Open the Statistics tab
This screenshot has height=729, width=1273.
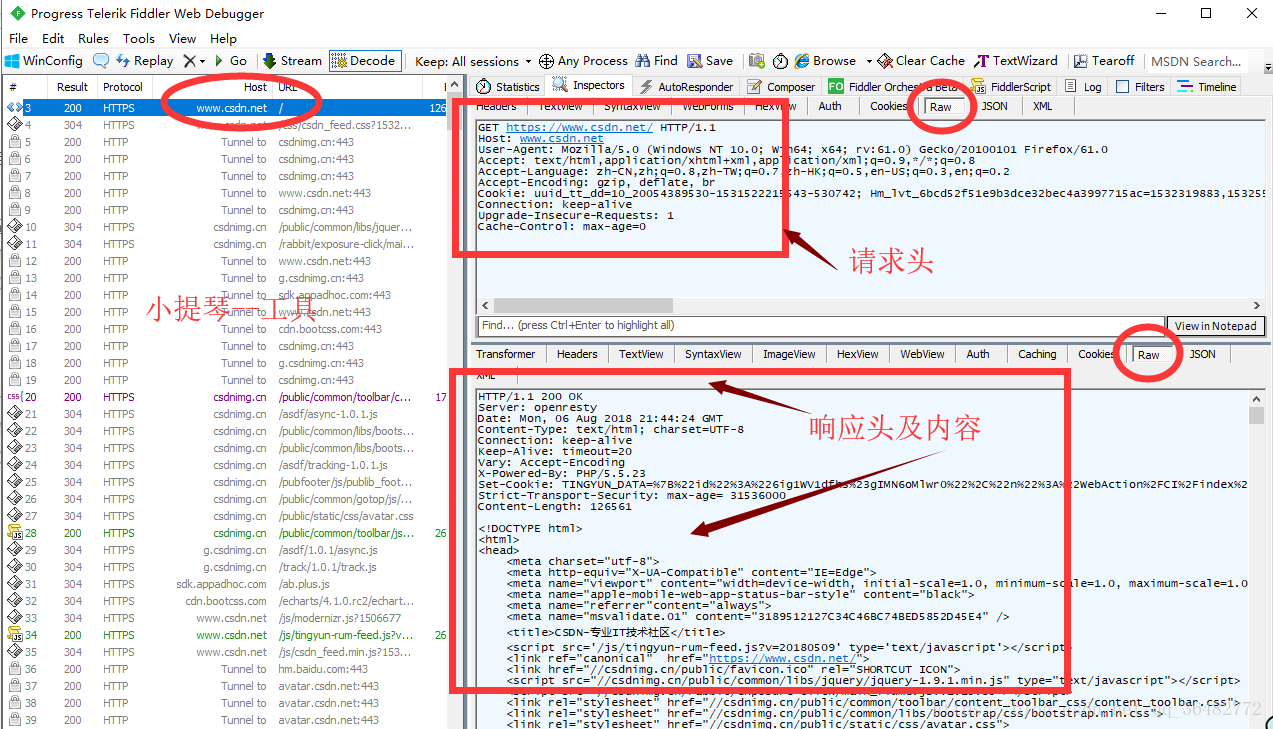508,87
